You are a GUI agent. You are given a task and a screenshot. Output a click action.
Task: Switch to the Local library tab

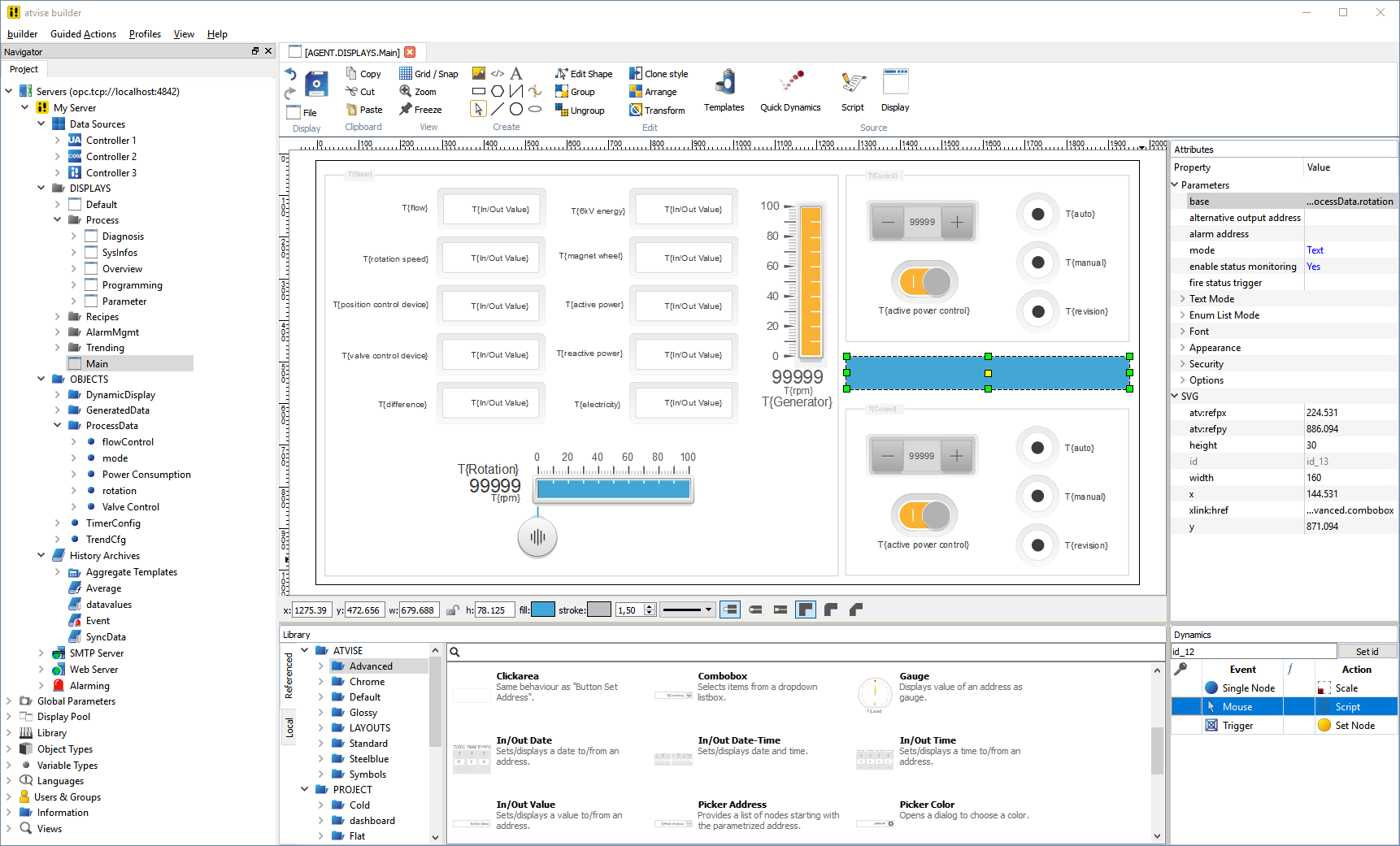pos(289,727)
